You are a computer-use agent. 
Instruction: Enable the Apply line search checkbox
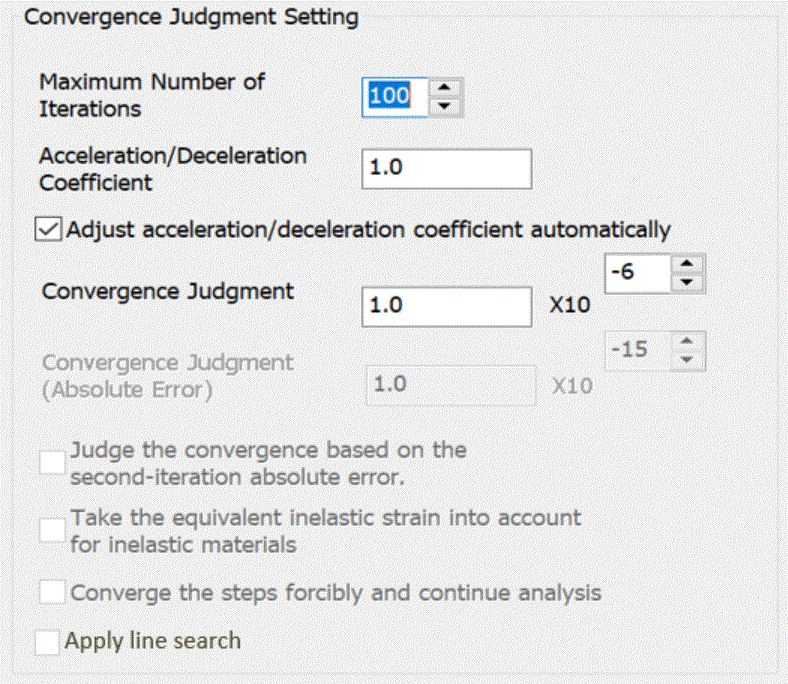pos(47,641)
